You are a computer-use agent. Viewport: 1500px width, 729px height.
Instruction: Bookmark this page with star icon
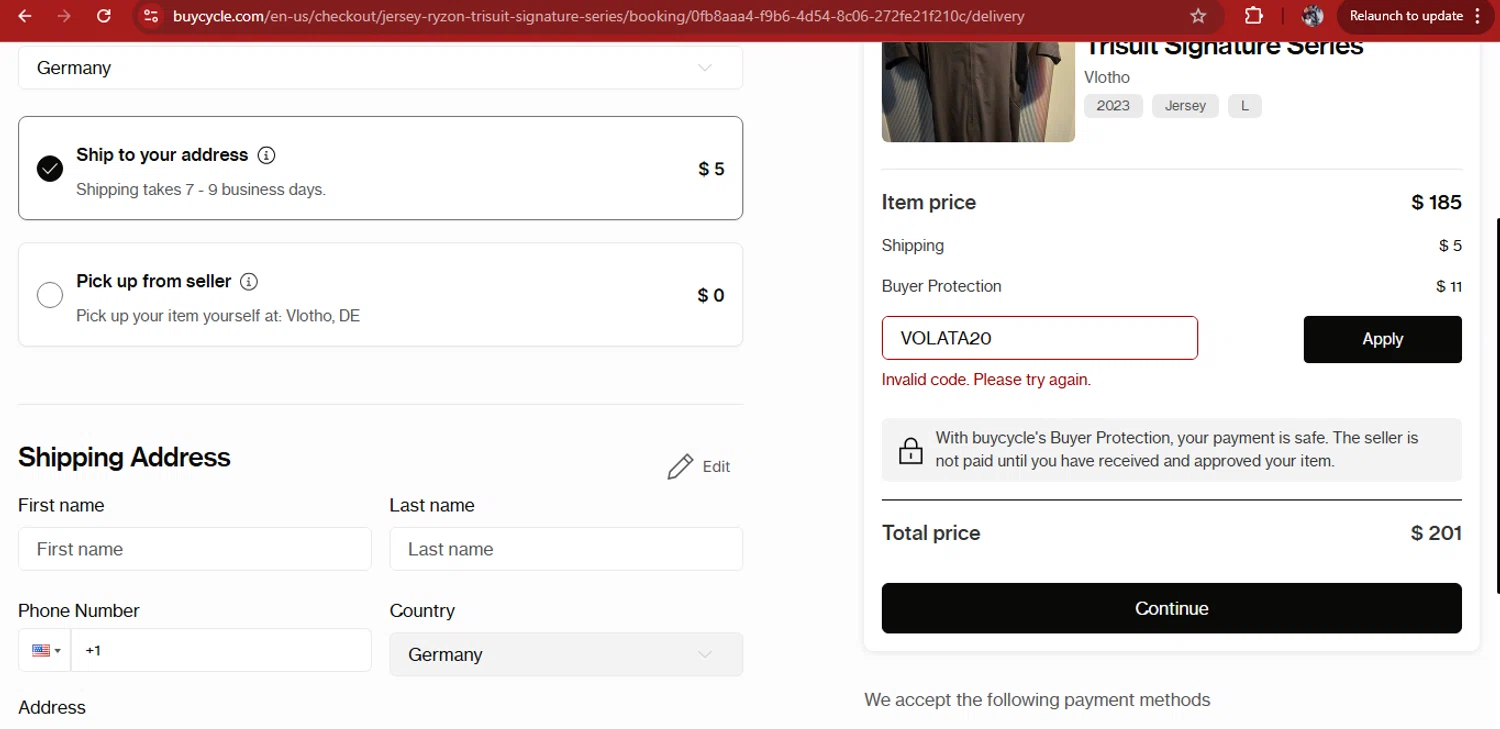[x=1198, y=16]
